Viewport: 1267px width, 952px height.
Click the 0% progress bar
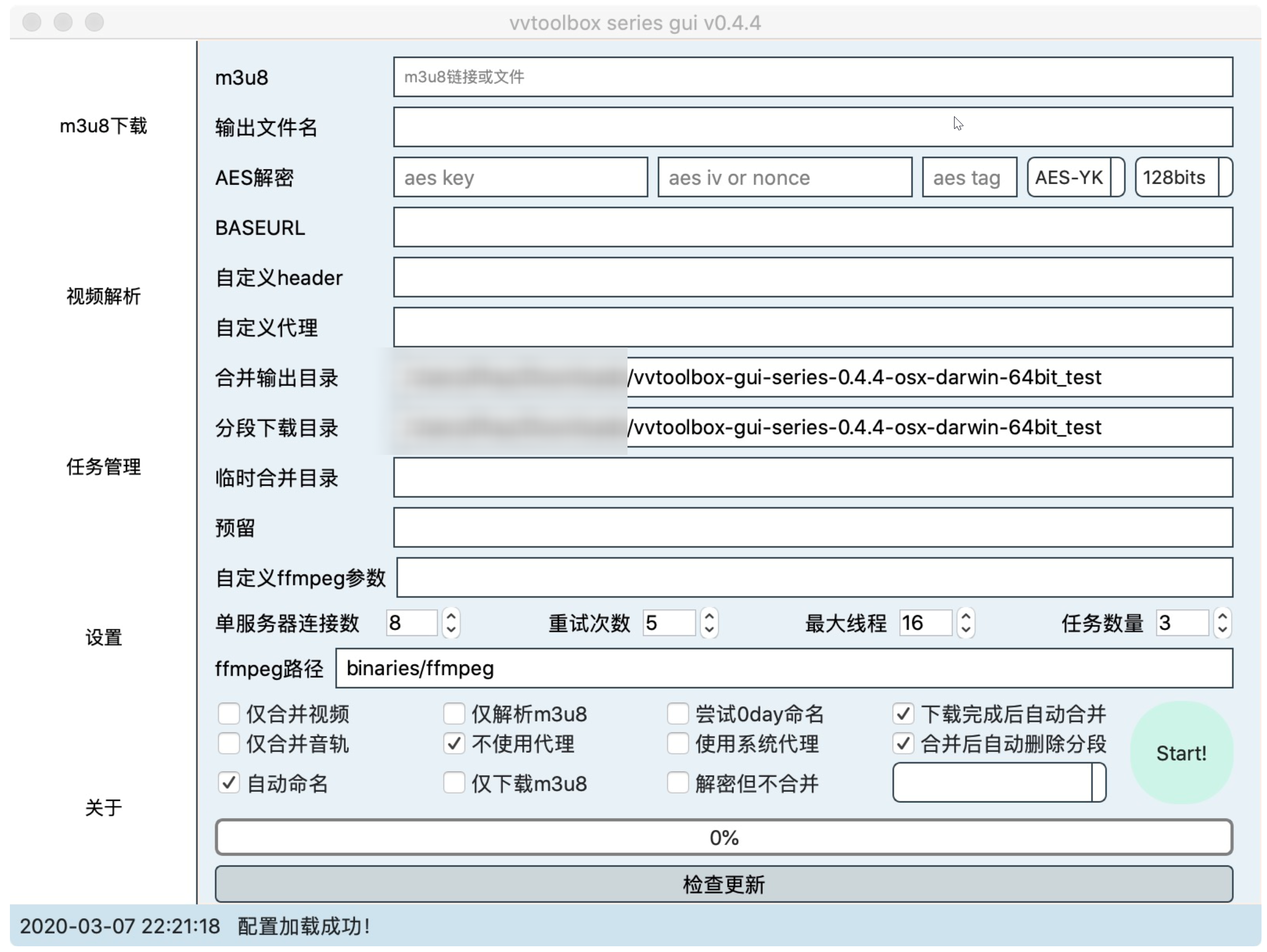coord(724,837)
